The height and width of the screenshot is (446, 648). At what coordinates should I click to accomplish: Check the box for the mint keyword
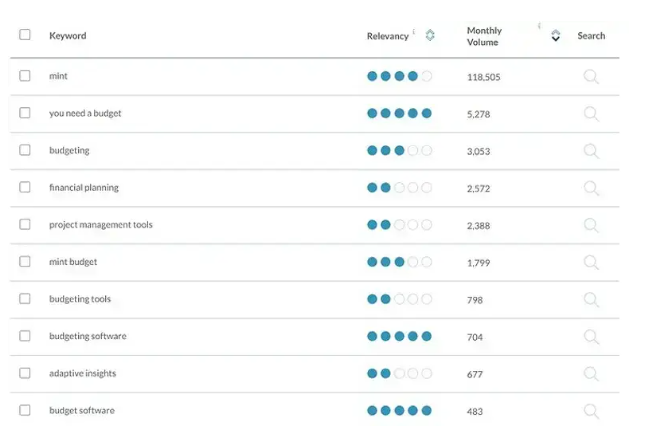[25, 76]
